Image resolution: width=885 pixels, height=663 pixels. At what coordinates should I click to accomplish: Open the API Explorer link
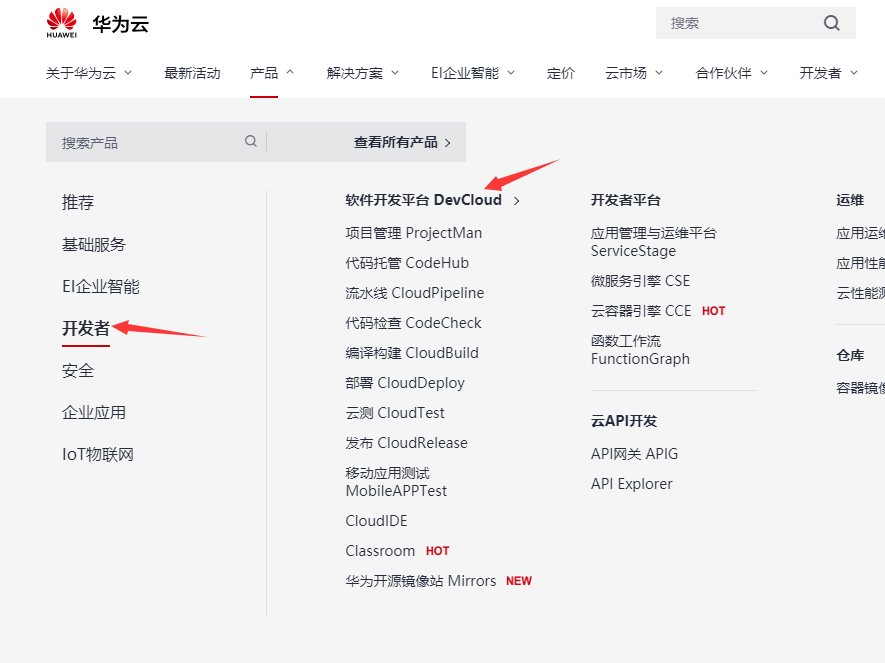[x=632, y=484]
